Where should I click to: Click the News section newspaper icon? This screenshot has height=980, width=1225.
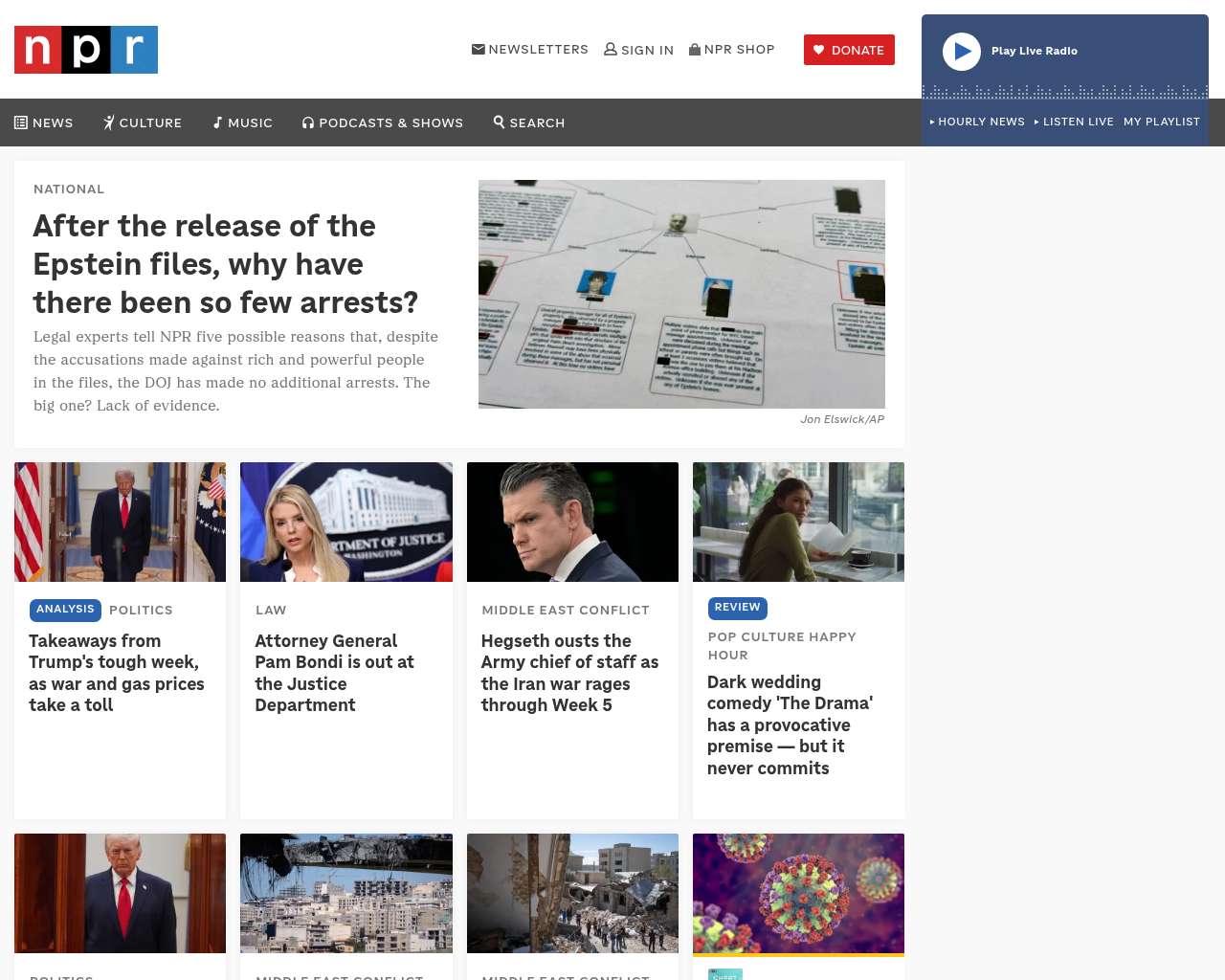point(21,122)
